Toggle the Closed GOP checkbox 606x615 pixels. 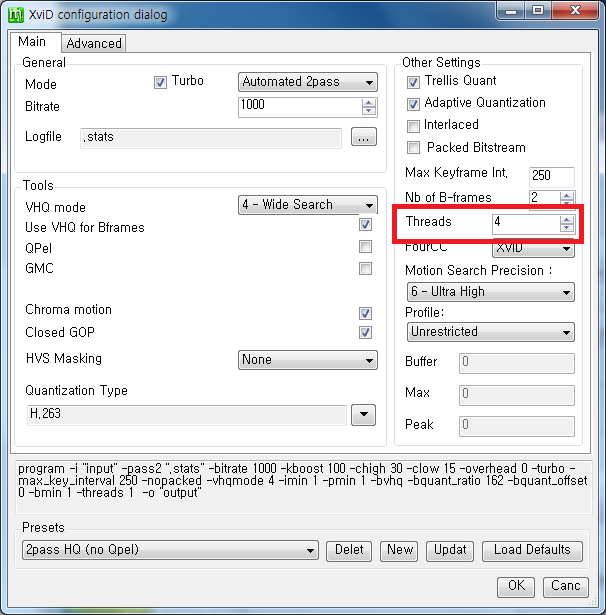(365, 333)
